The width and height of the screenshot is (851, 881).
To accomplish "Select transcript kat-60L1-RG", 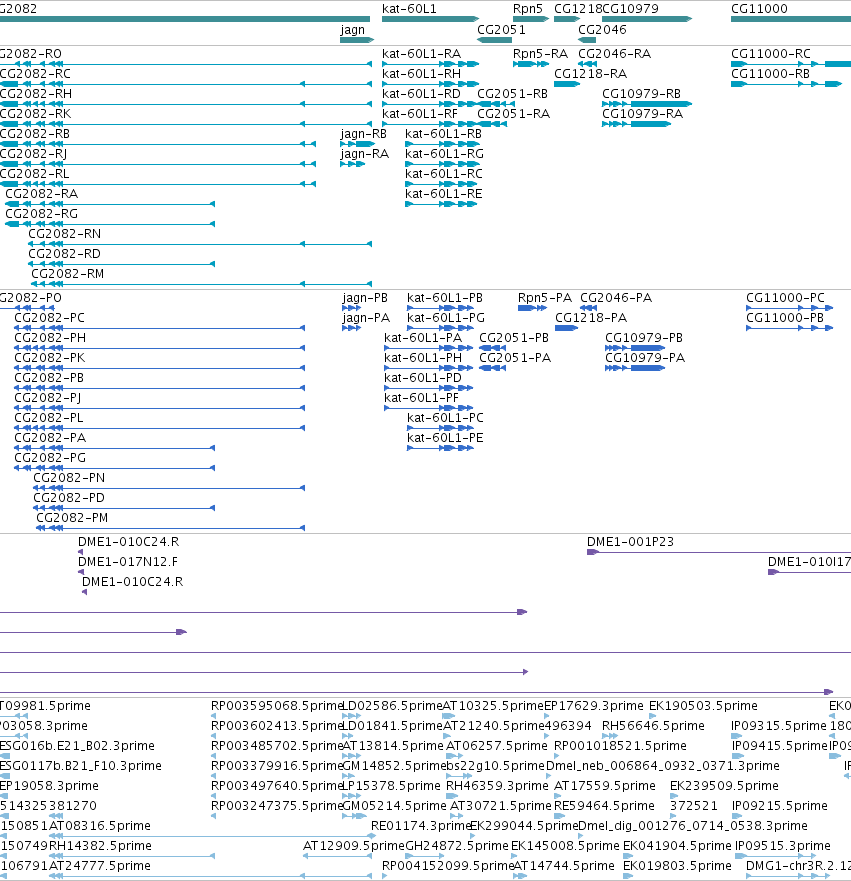I will coord(444,154).
